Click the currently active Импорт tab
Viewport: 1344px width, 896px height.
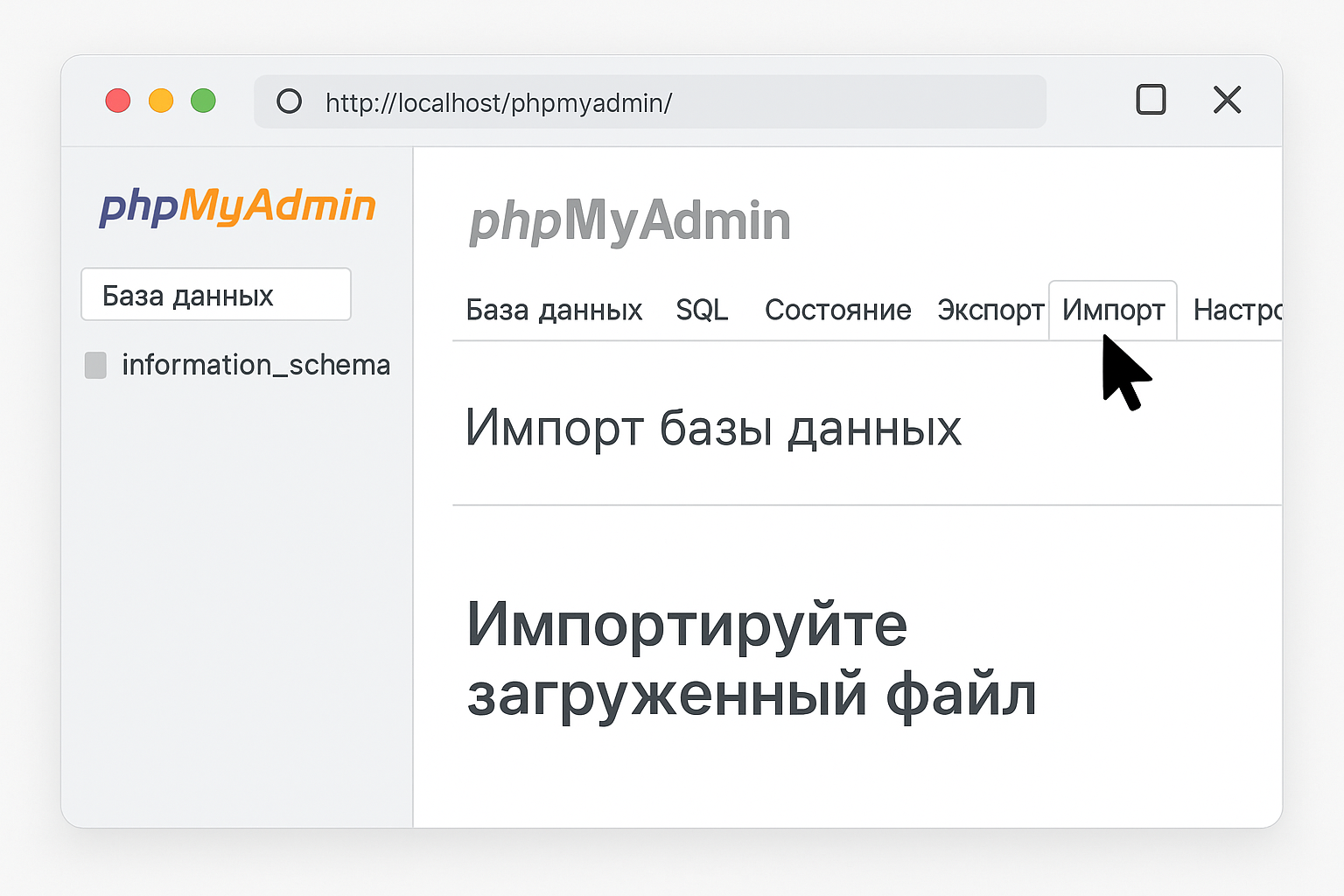coord(1112,308)
